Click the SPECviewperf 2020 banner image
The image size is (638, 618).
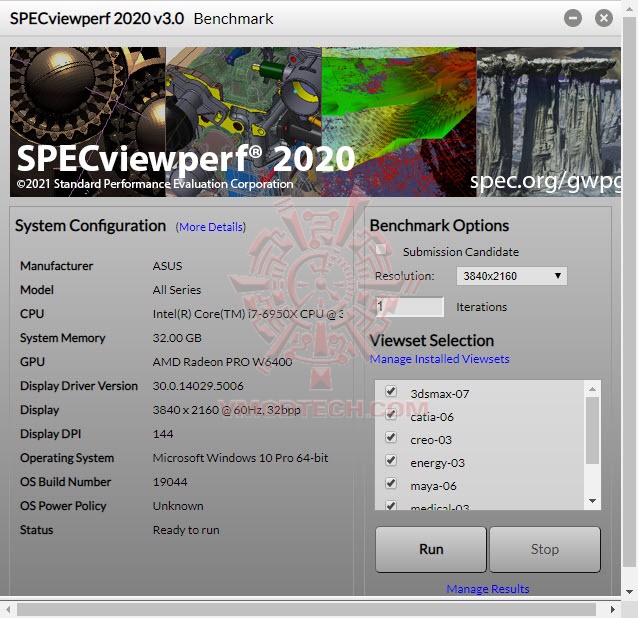[x=315, y=122]
